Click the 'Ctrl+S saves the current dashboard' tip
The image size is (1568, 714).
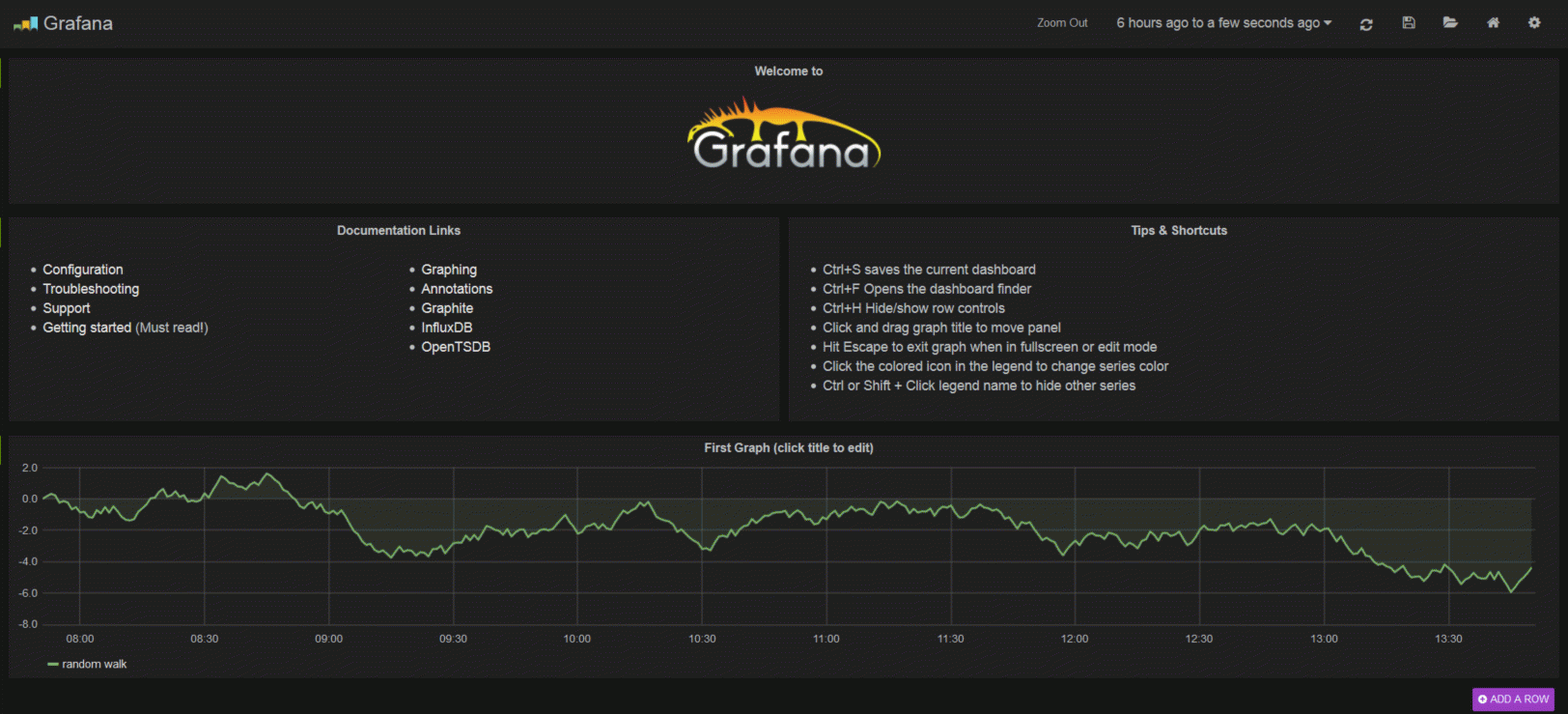coord(929,270)
